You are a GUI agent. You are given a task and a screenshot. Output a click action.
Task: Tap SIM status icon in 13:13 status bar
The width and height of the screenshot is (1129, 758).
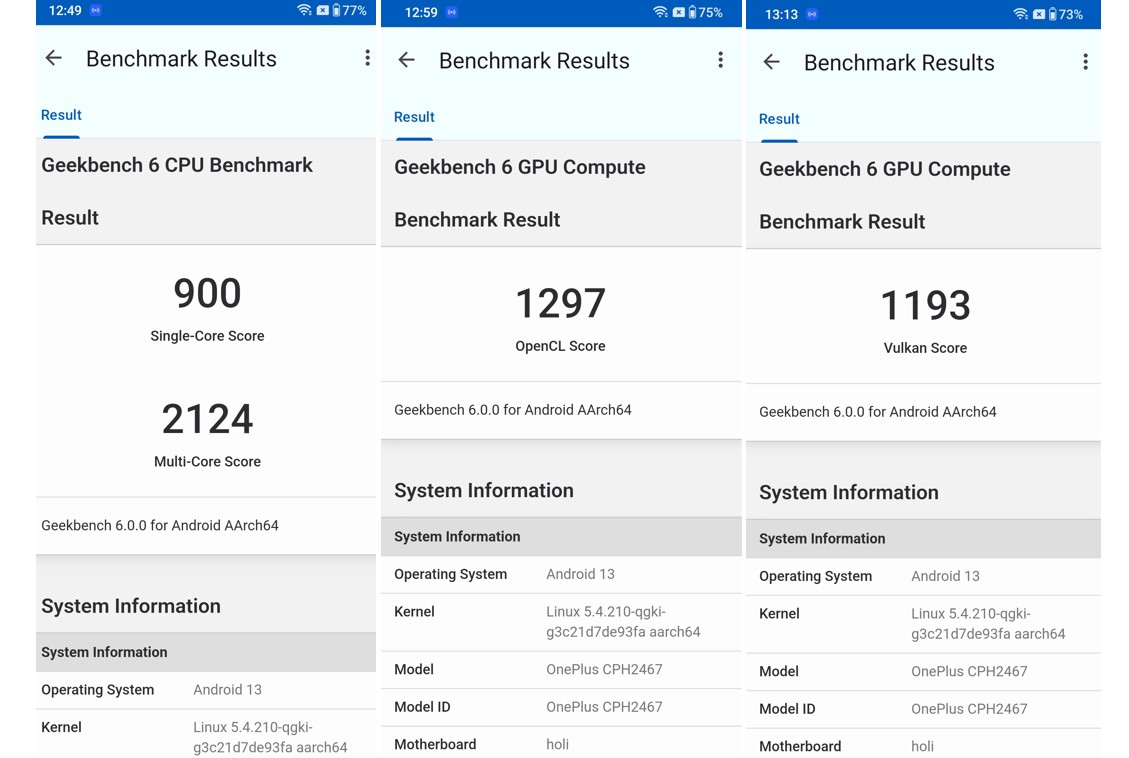point(1038,14)
